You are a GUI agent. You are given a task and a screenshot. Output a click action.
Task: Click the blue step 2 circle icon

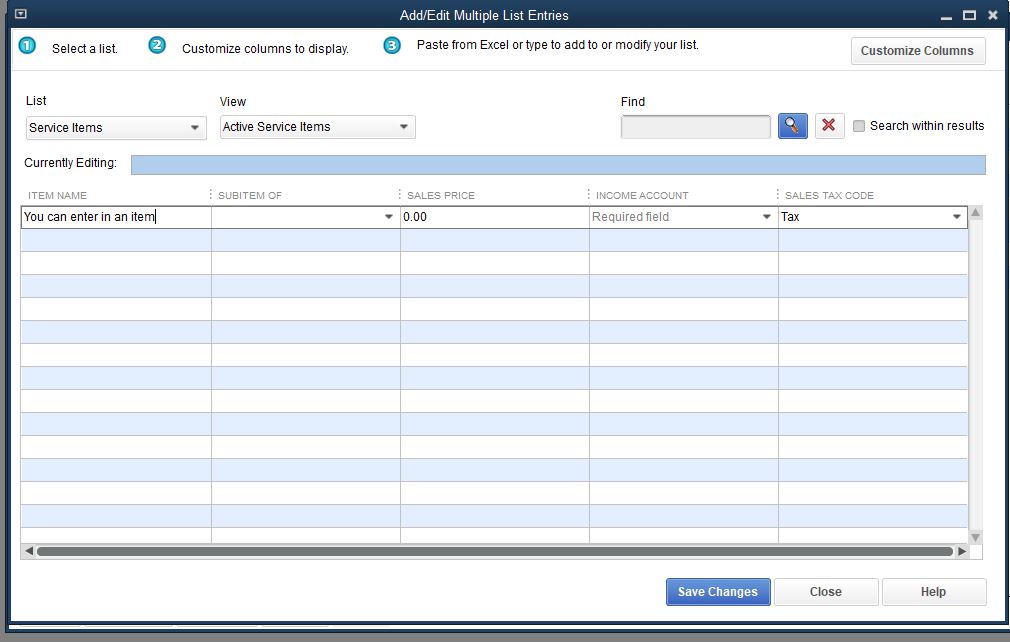[156, 45]
